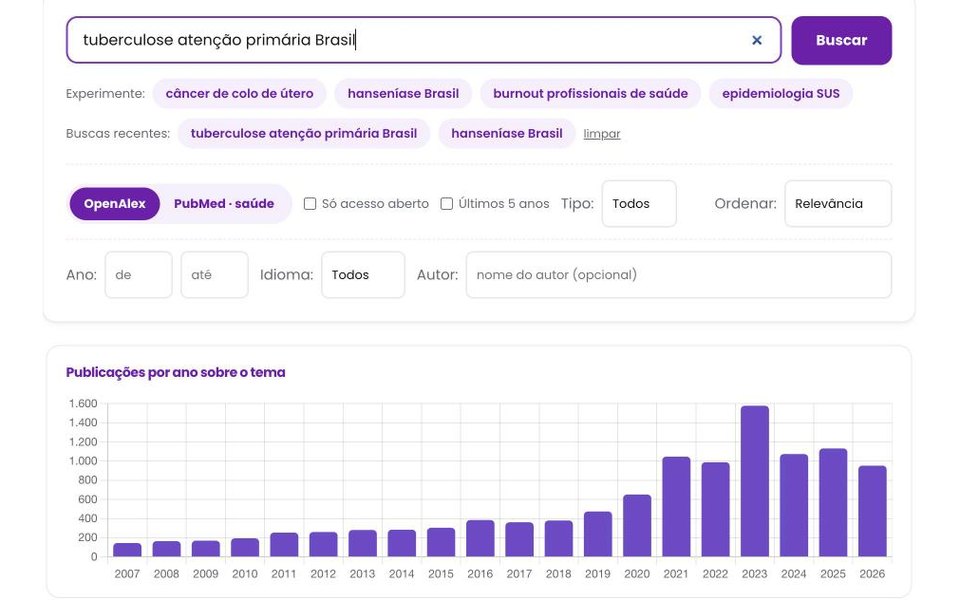
Task: Select the 2011 bar in the chart
Action: (x=284, y=545)
